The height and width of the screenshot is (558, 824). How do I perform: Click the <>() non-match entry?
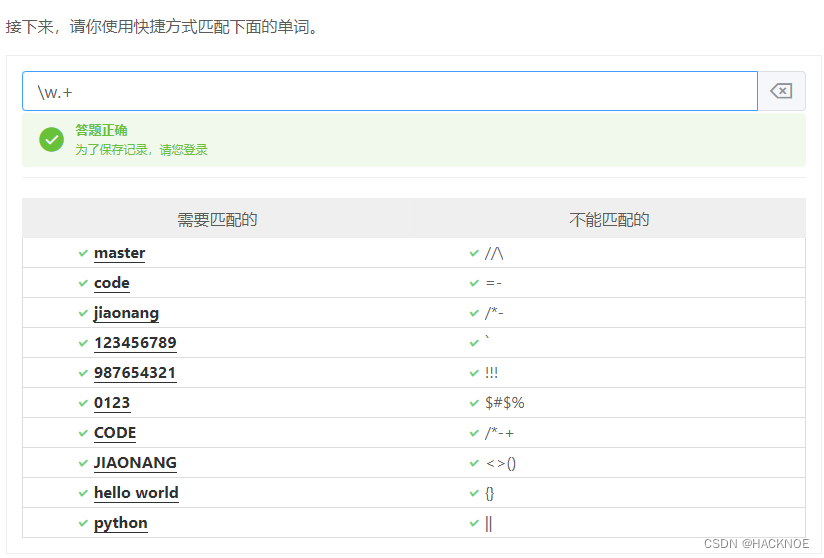(x=501, y=463)
